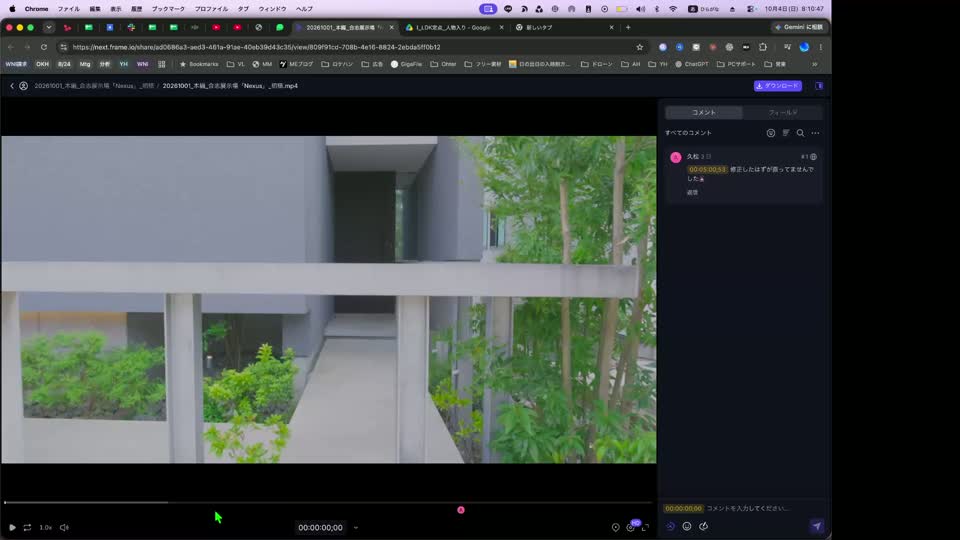Reload the page
The width and height of the screenshot is (960, 540).
(43, 47)
